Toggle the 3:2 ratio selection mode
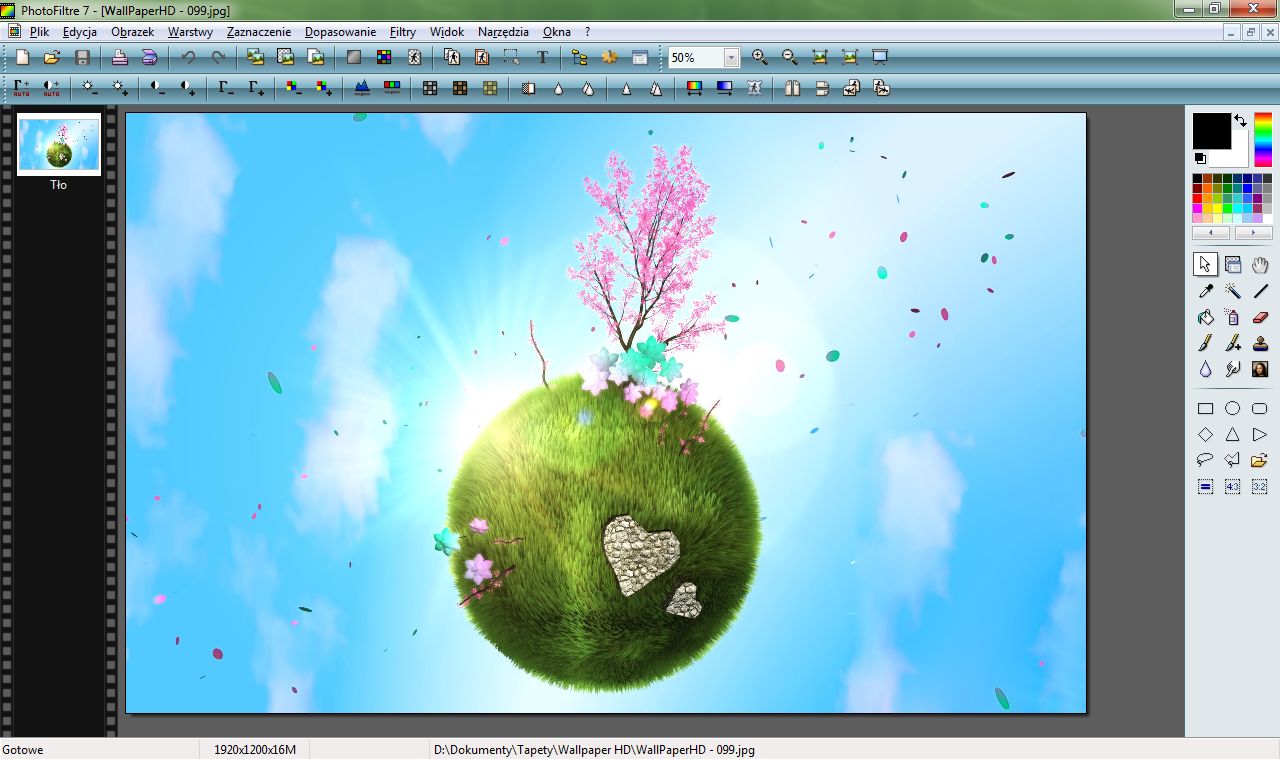 [1259, 484]
